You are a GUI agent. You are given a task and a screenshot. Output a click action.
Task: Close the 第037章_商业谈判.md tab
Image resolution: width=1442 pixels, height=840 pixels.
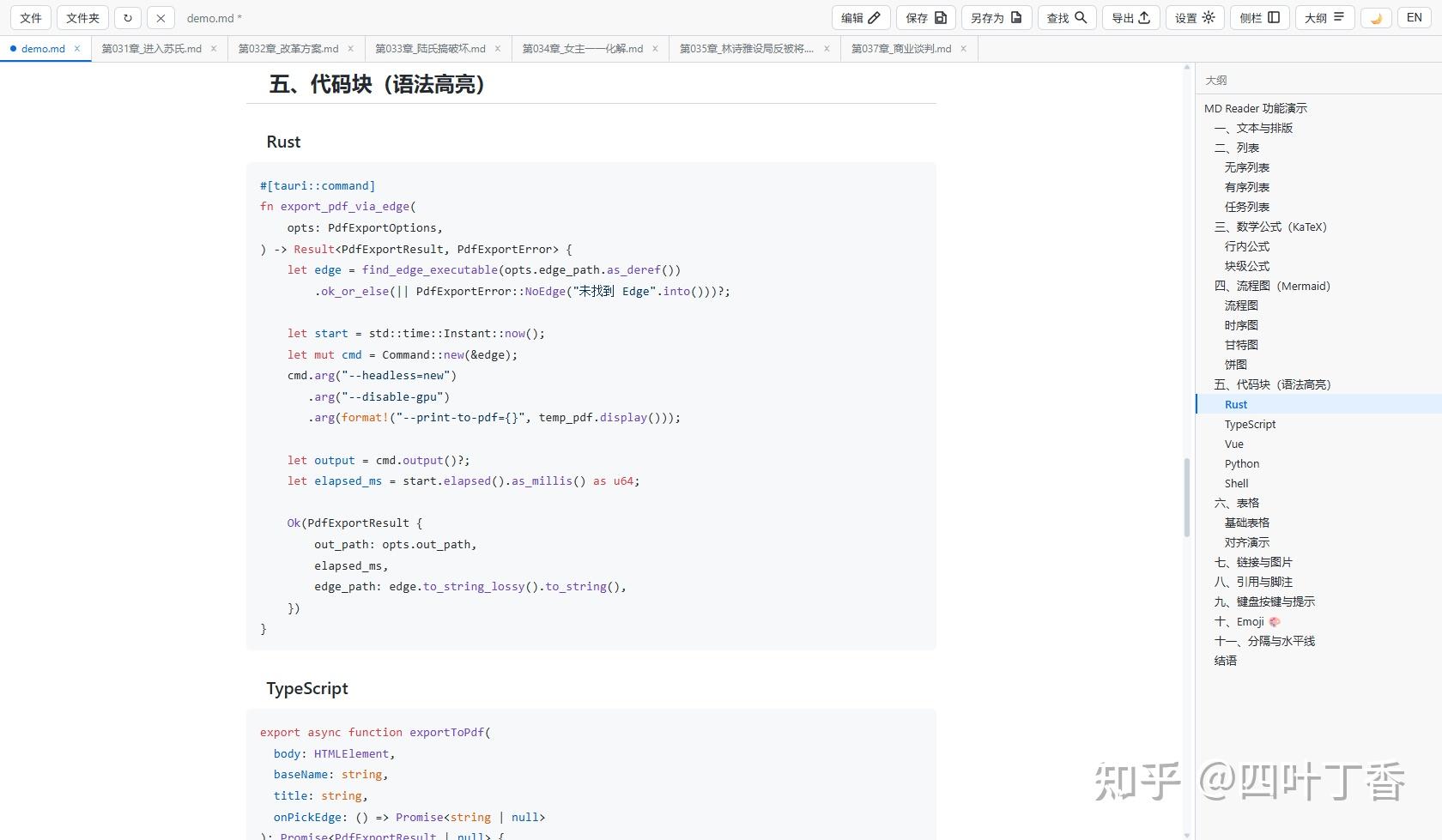pyautogui.click(x=963, y=49)
